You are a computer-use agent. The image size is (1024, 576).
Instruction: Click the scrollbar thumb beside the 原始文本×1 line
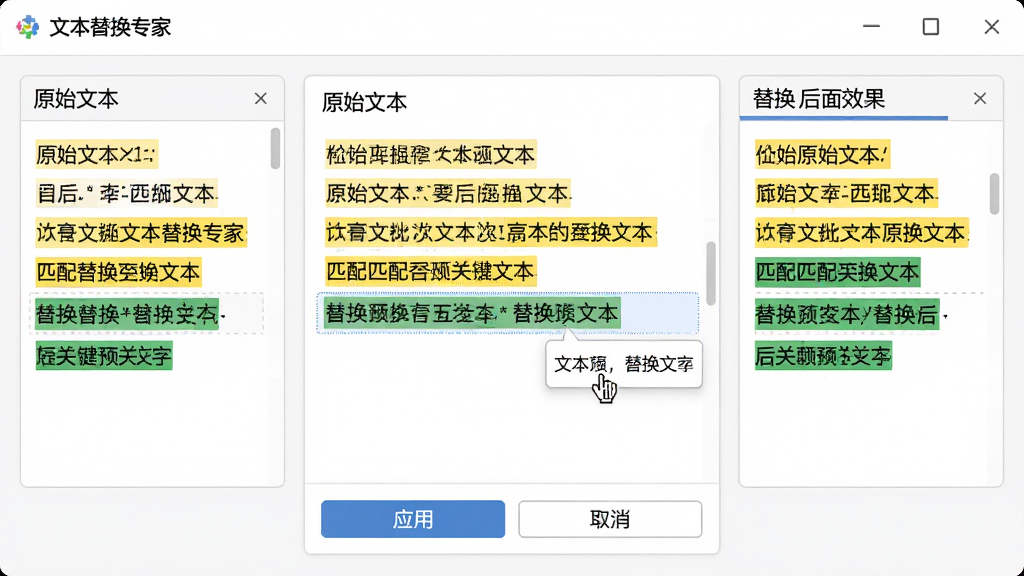point(275,148)
